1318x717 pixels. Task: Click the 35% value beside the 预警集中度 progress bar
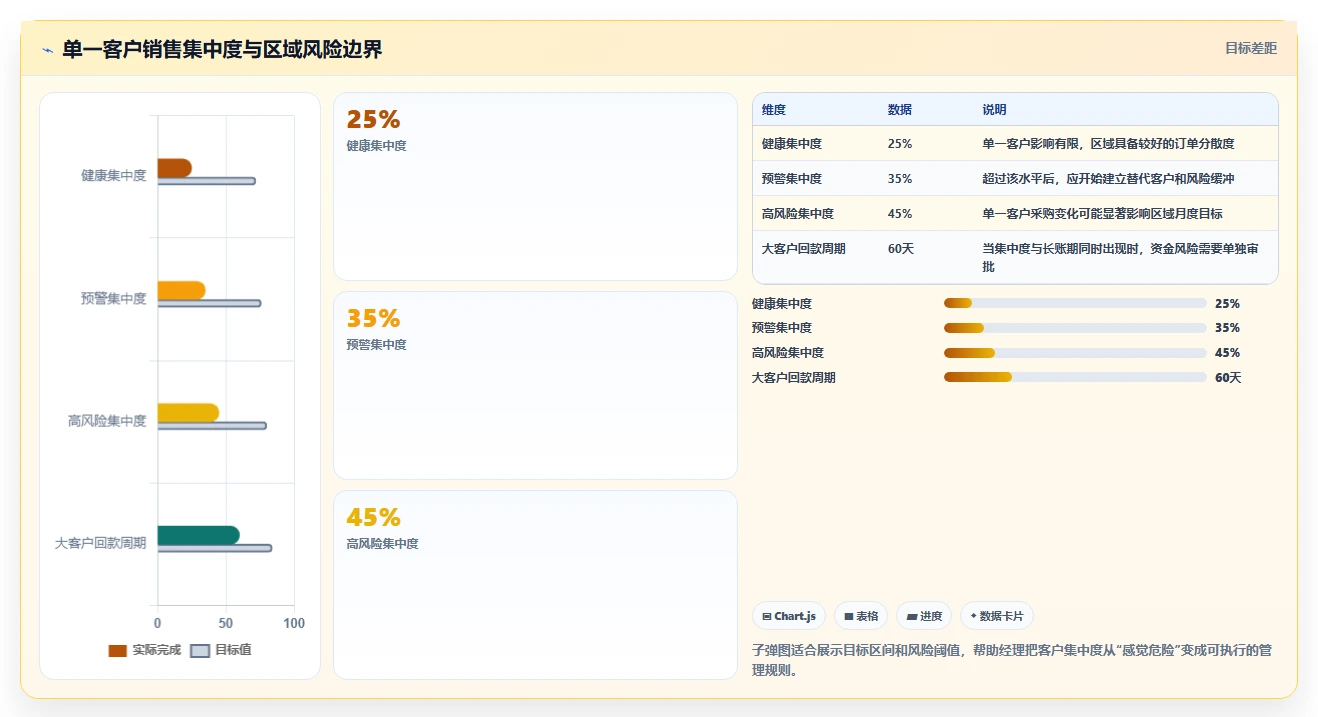[1227, 328]
